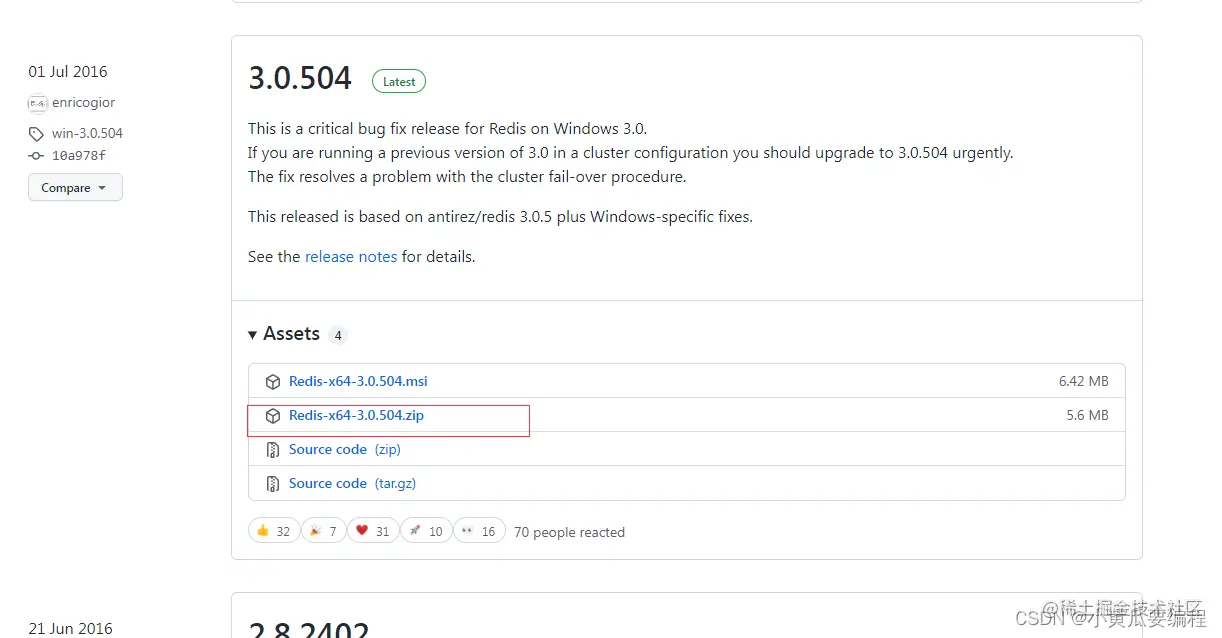
Task: Click the 01 Jul 2016 date
Action: 68,72
